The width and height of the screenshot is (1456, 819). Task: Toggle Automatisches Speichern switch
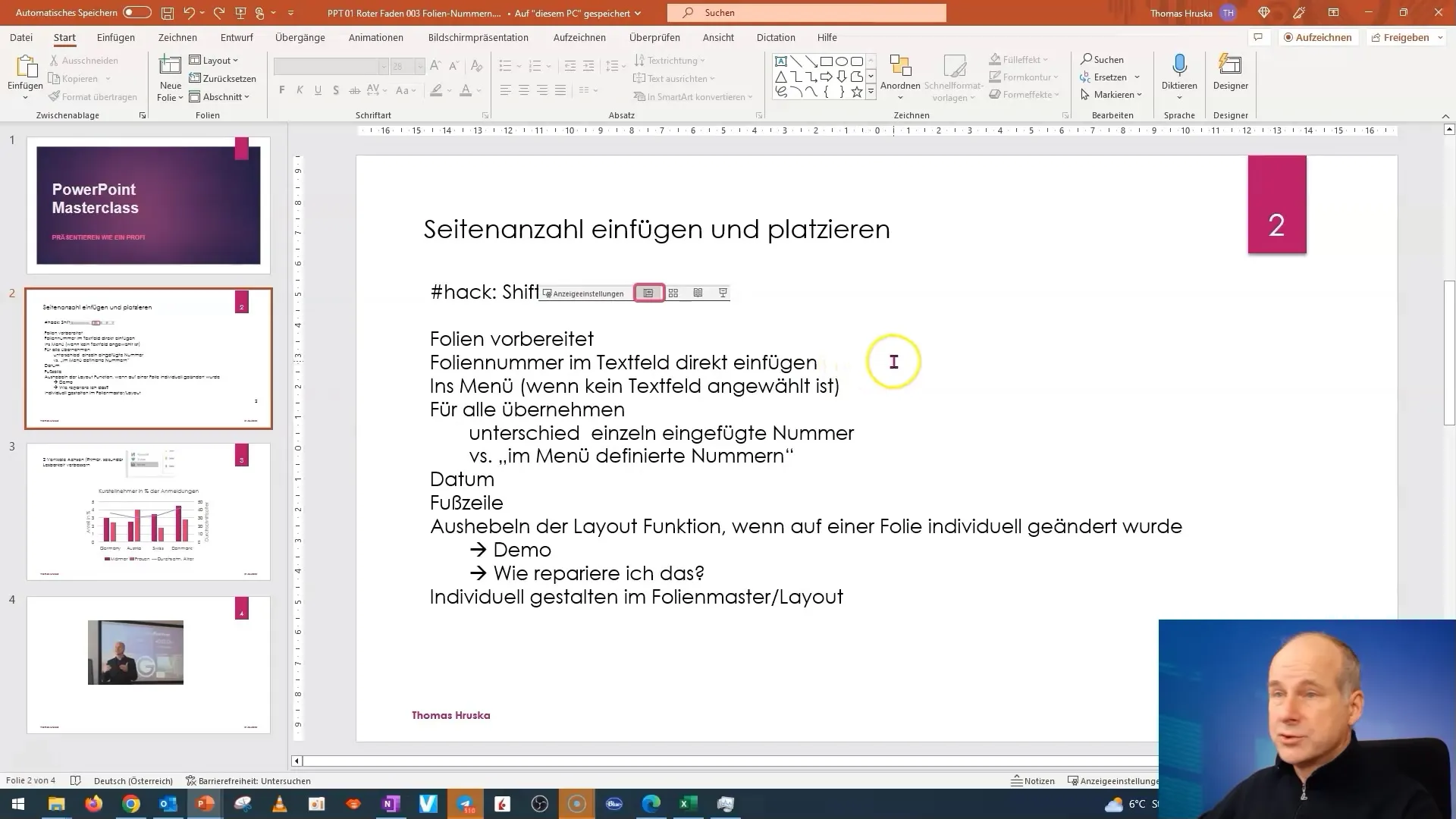[x=137, y=12]
